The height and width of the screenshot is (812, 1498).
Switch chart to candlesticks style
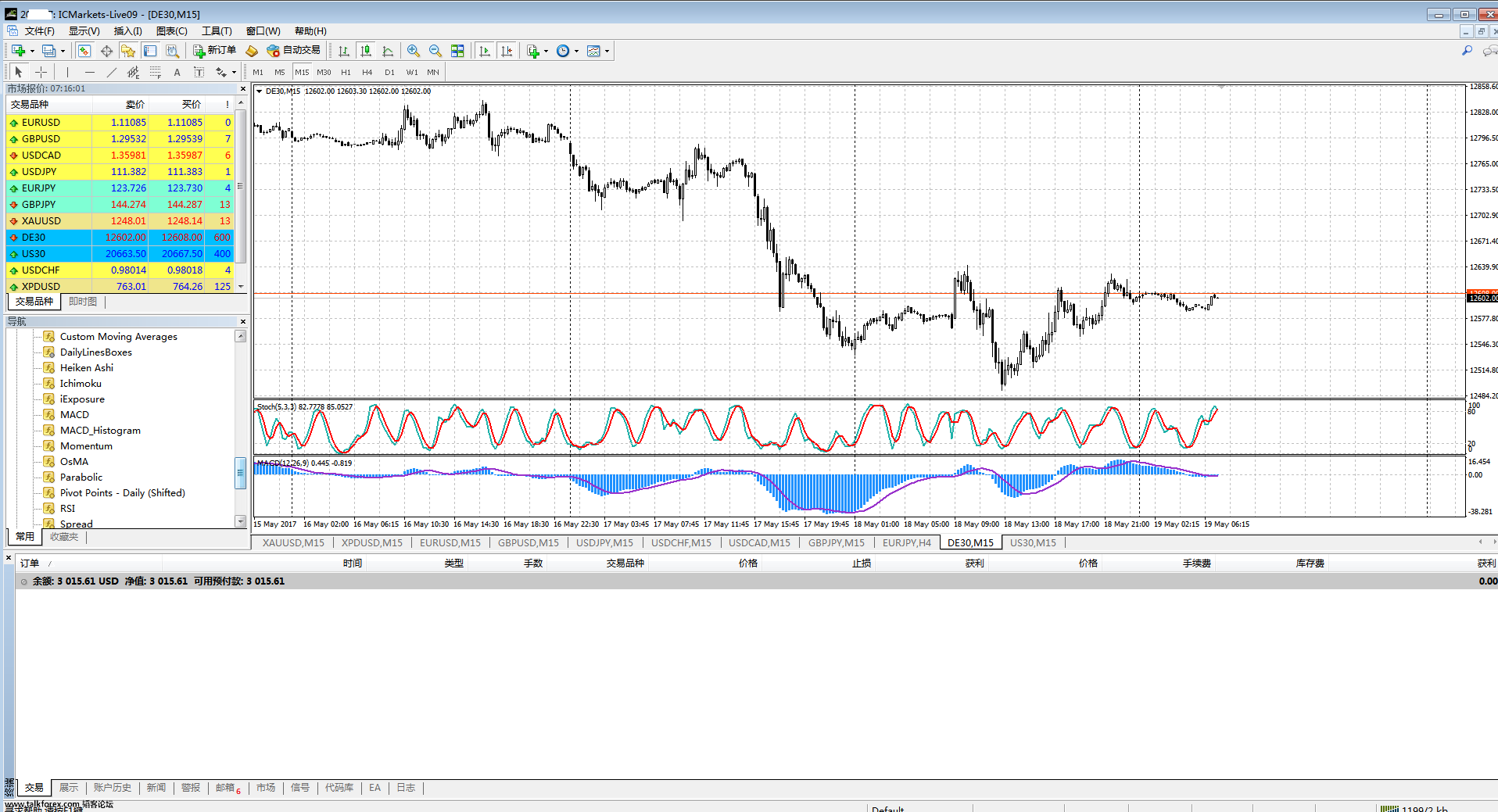tap(366, 51)
